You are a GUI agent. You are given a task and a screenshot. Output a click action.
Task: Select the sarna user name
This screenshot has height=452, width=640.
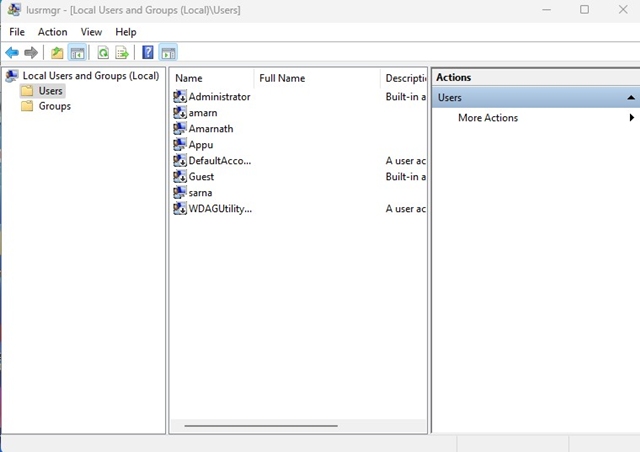coord(200,192)
